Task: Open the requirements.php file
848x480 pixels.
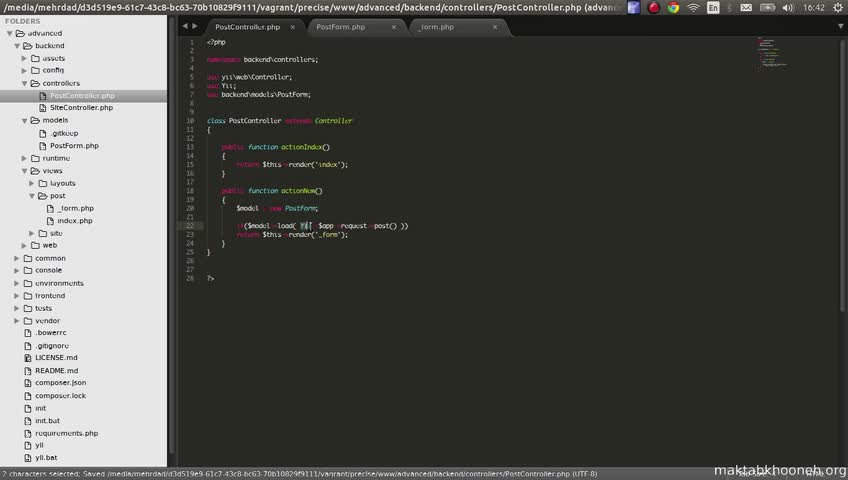Action: (67, 433)
